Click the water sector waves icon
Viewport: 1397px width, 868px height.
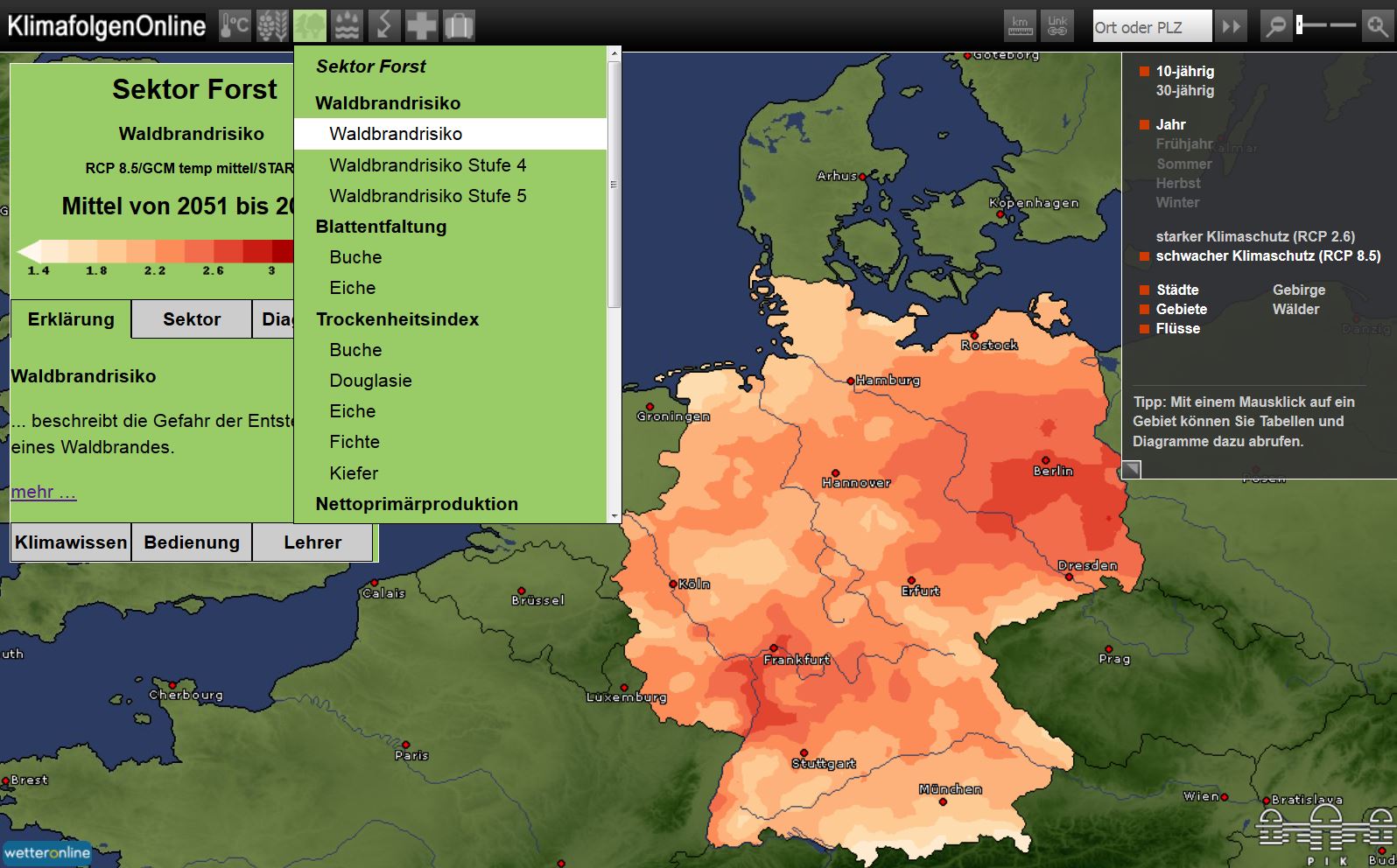(347, 26)
